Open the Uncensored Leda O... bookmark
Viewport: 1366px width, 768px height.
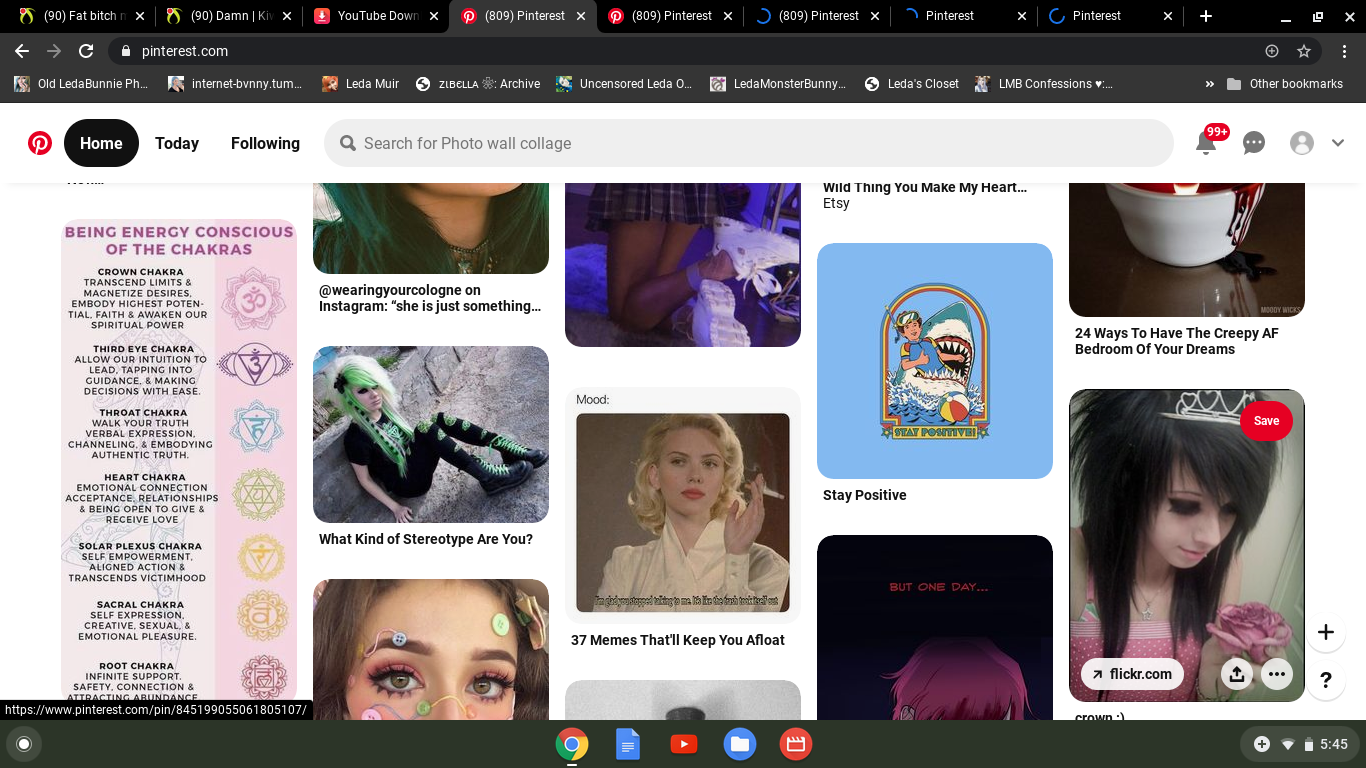pyautogui.click(x=625, y=84)
